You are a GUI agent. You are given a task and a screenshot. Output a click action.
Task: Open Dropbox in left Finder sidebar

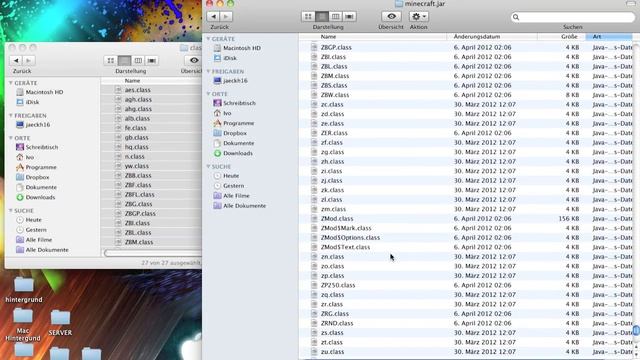pos(33,178)
